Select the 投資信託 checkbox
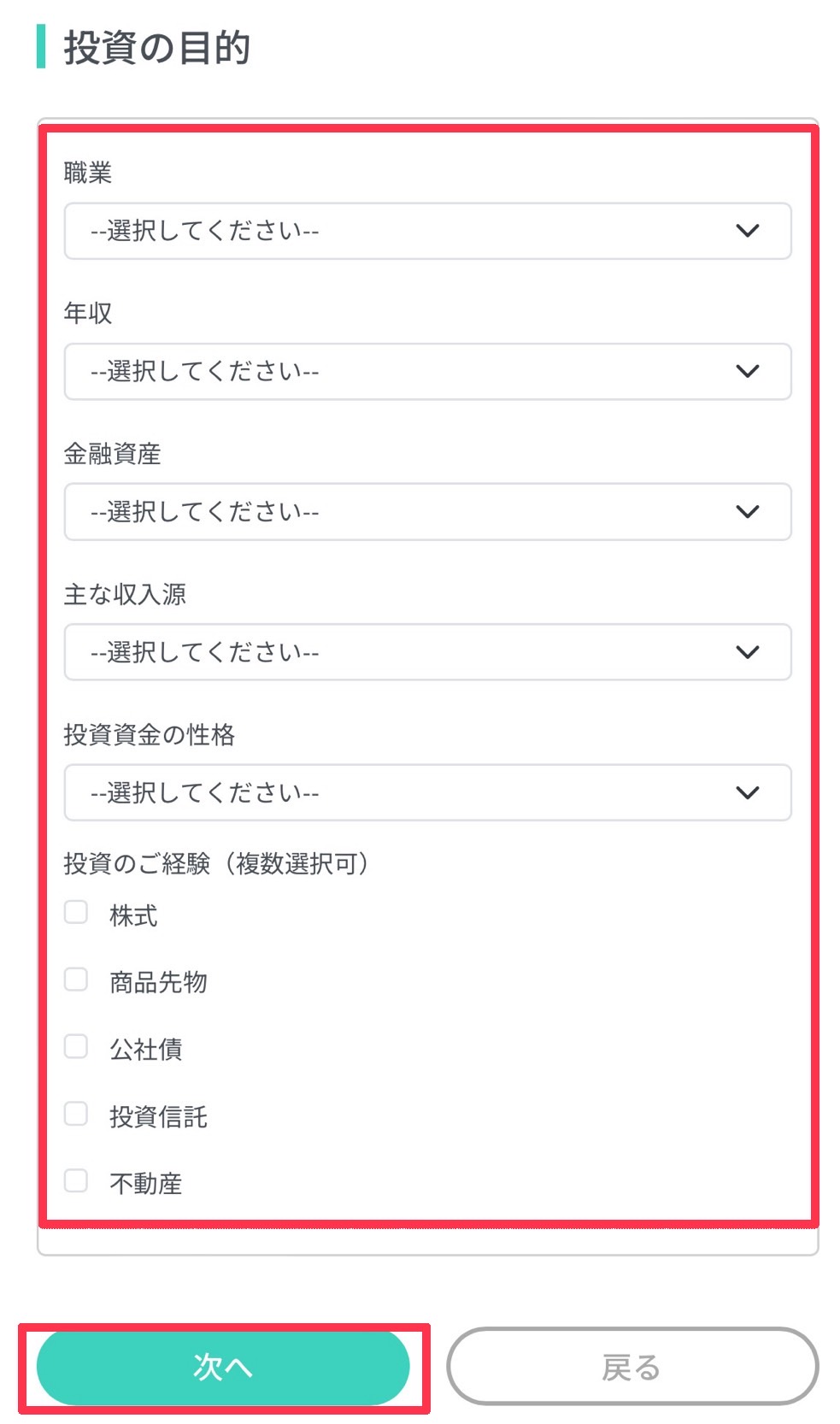The height and width of the screenshot is (1424, 840). tap(76, 1114)
